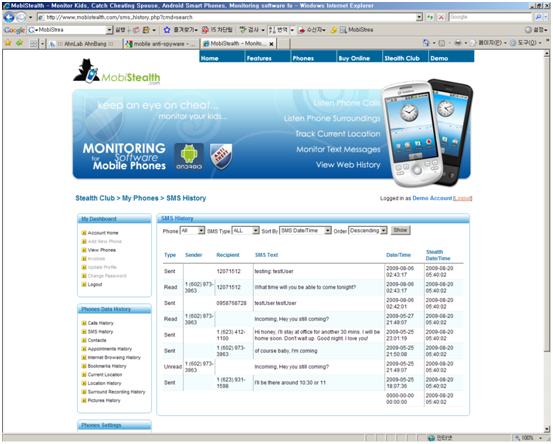553x444 pixels.
Task: Open the Order Descending dropdown
Action: (x=368, y=231)
